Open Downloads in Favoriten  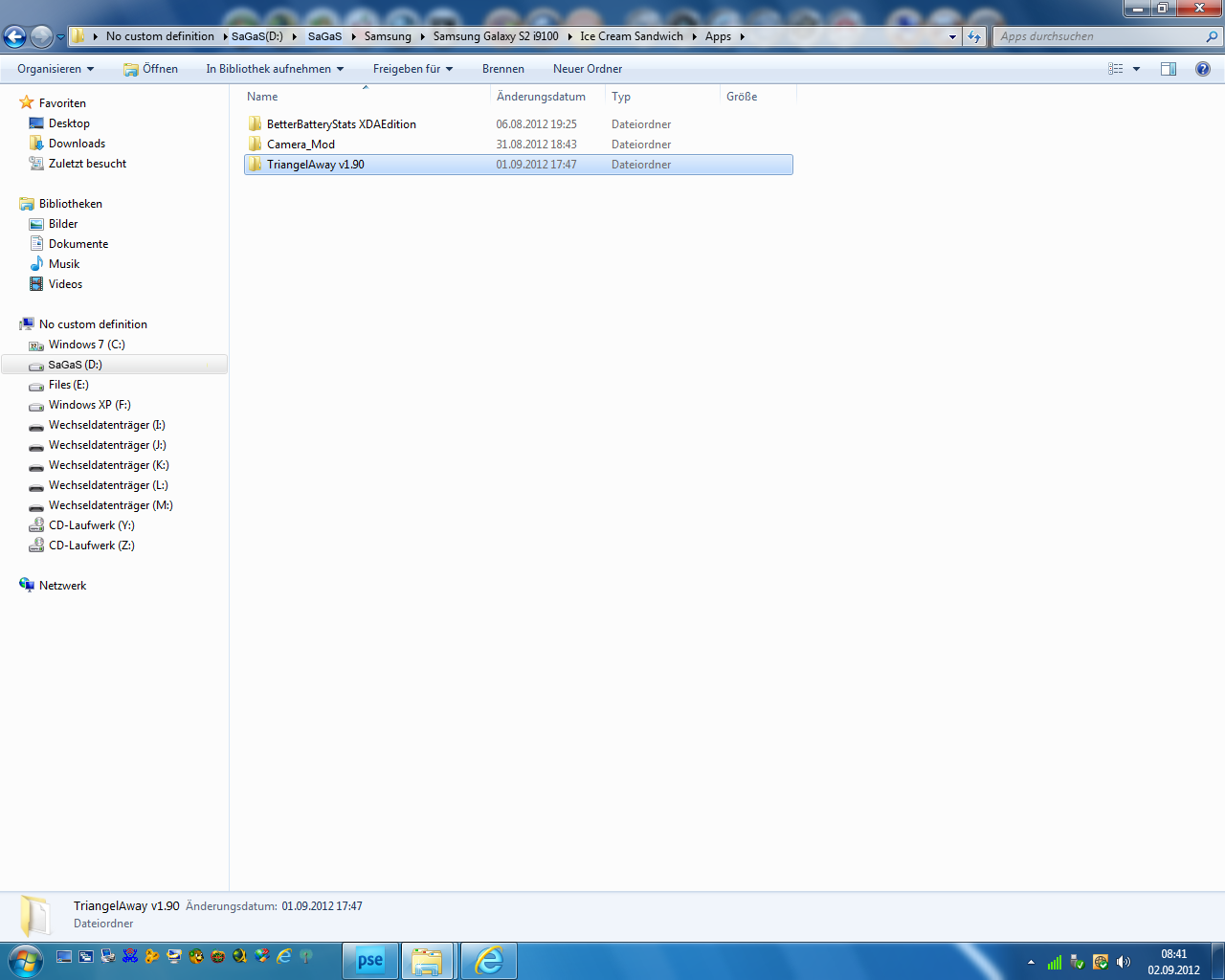(77, 144)
